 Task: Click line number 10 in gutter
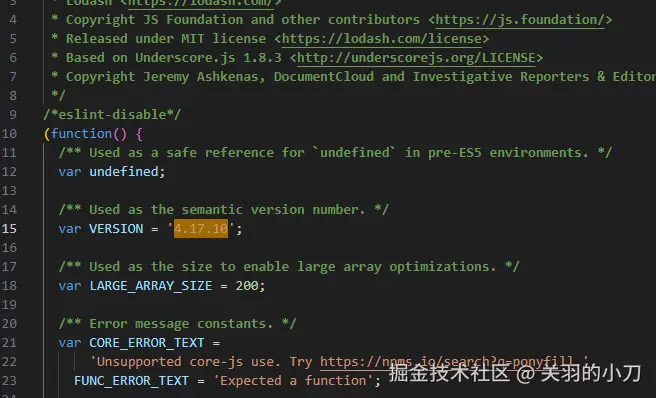pyautogui.click(x=9, y=134)
